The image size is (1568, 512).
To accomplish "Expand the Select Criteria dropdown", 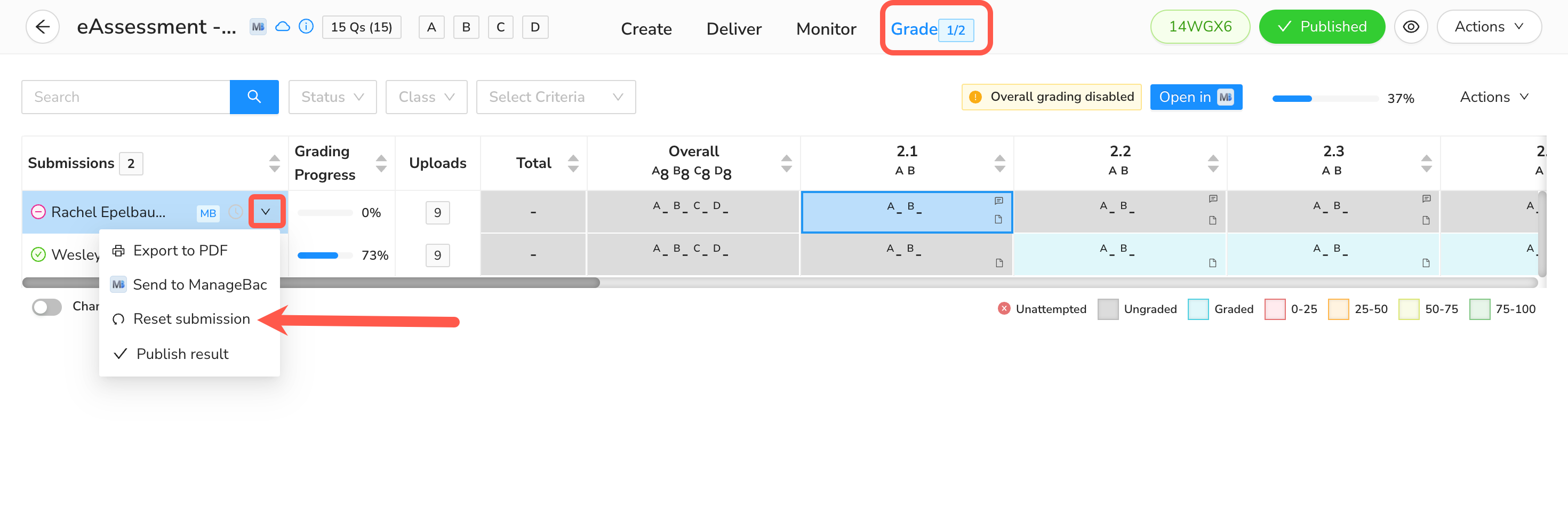I will pos(555,97).
